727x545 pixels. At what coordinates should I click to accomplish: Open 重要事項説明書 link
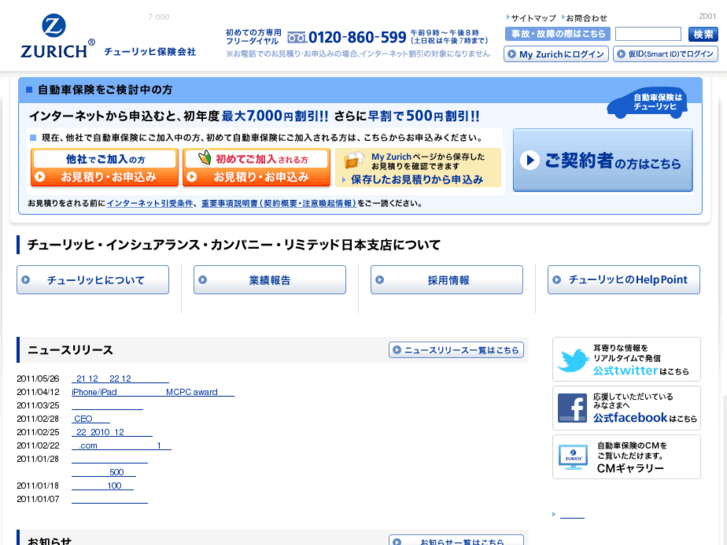click(279, 203)
